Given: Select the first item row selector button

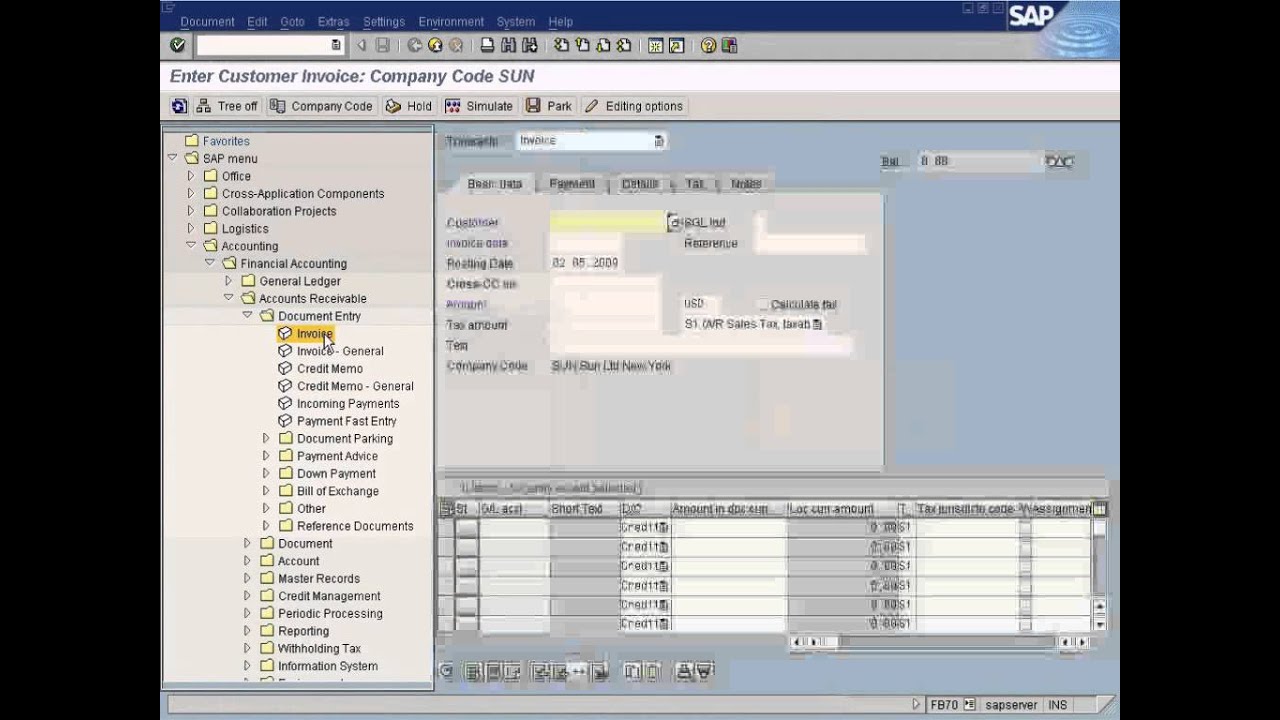Looking at the screenshot, I should (467, 528).
